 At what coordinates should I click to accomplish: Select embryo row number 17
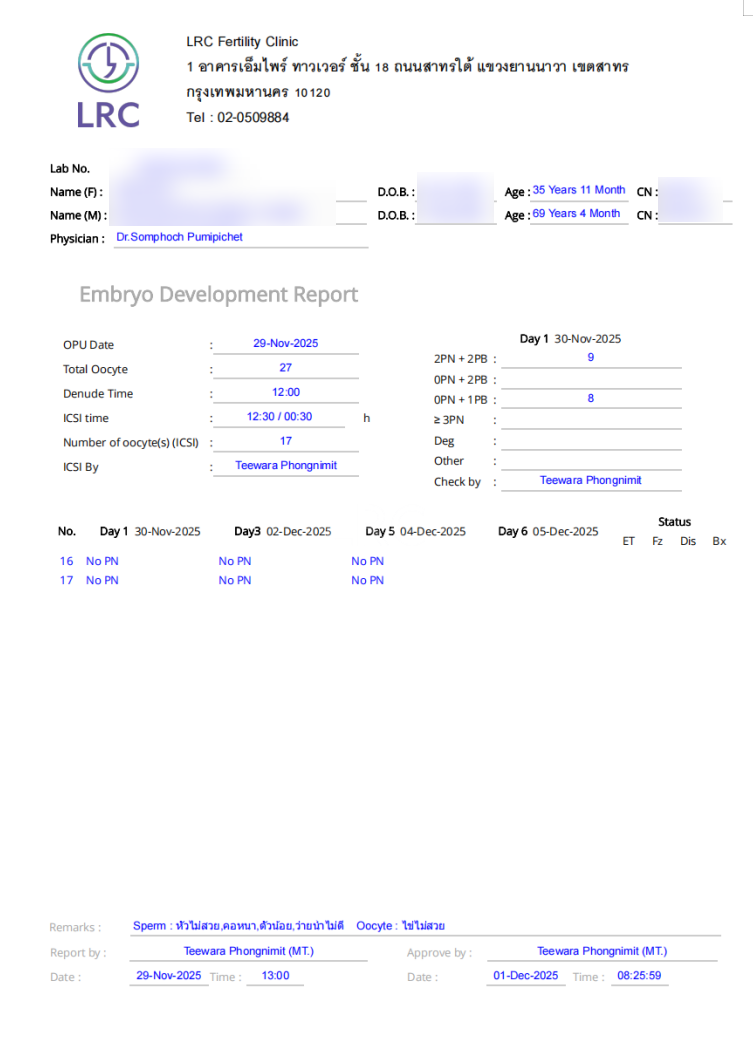point(66,581)
